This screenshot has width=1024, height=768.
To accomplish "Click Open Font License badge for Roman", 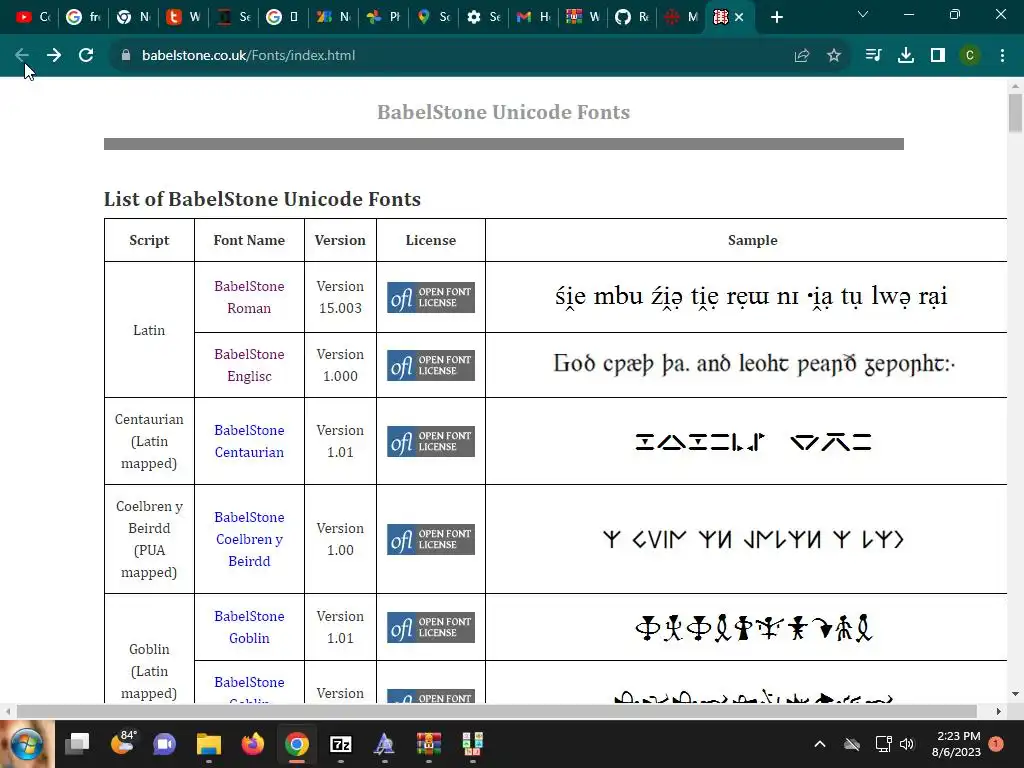I will pyautogui.click(x=430, y=297).
